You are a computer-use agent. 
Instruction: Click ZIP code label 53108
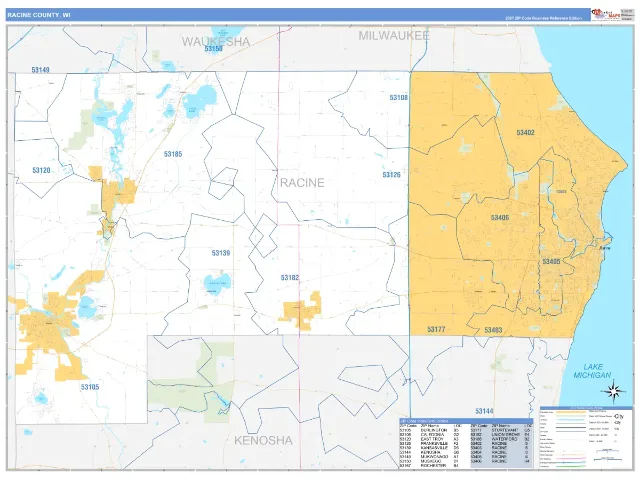(398, 98)
